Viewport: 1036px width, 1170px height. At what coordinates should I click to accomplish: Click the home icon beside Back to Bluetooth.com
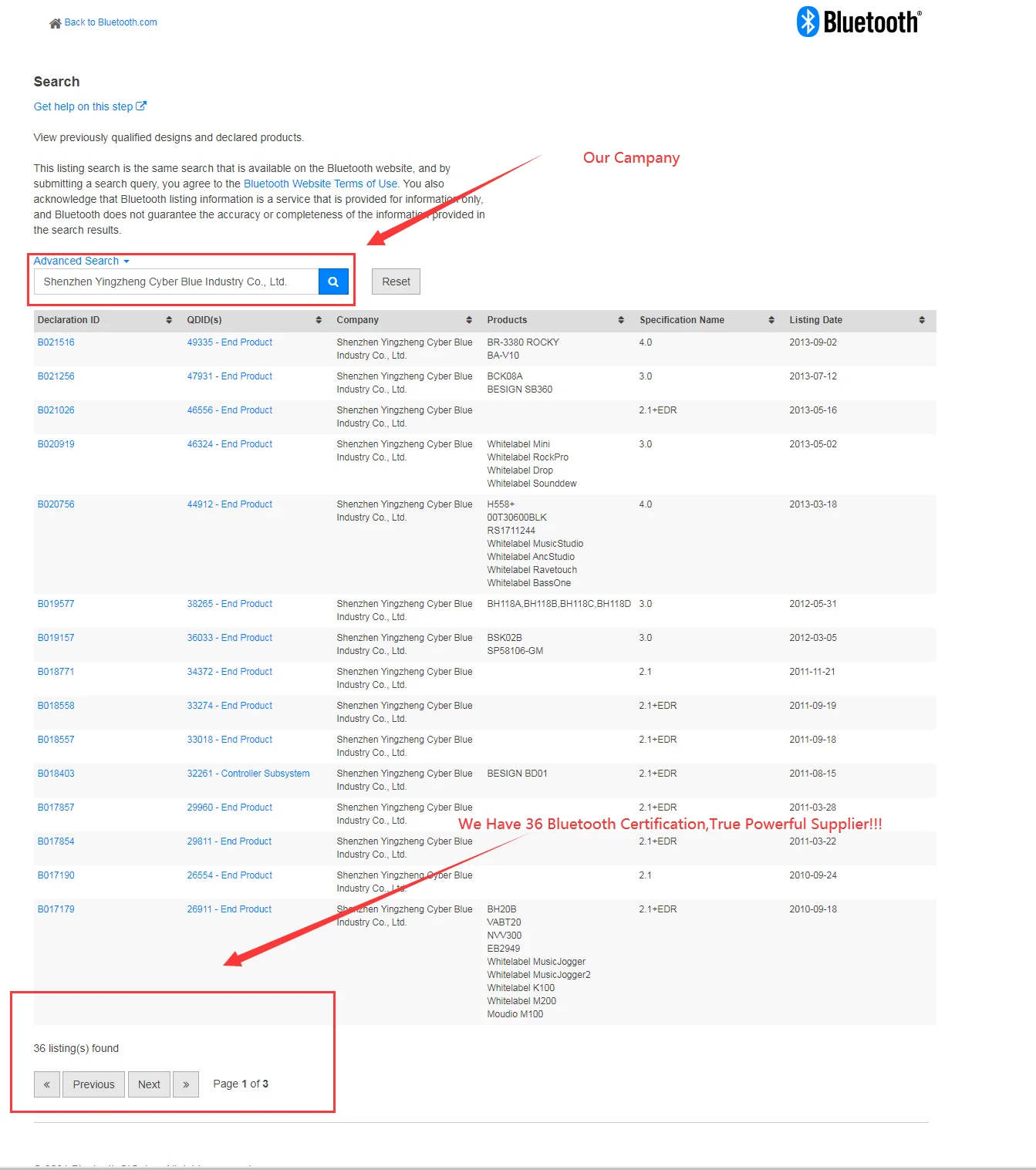[x=55, y=23]
